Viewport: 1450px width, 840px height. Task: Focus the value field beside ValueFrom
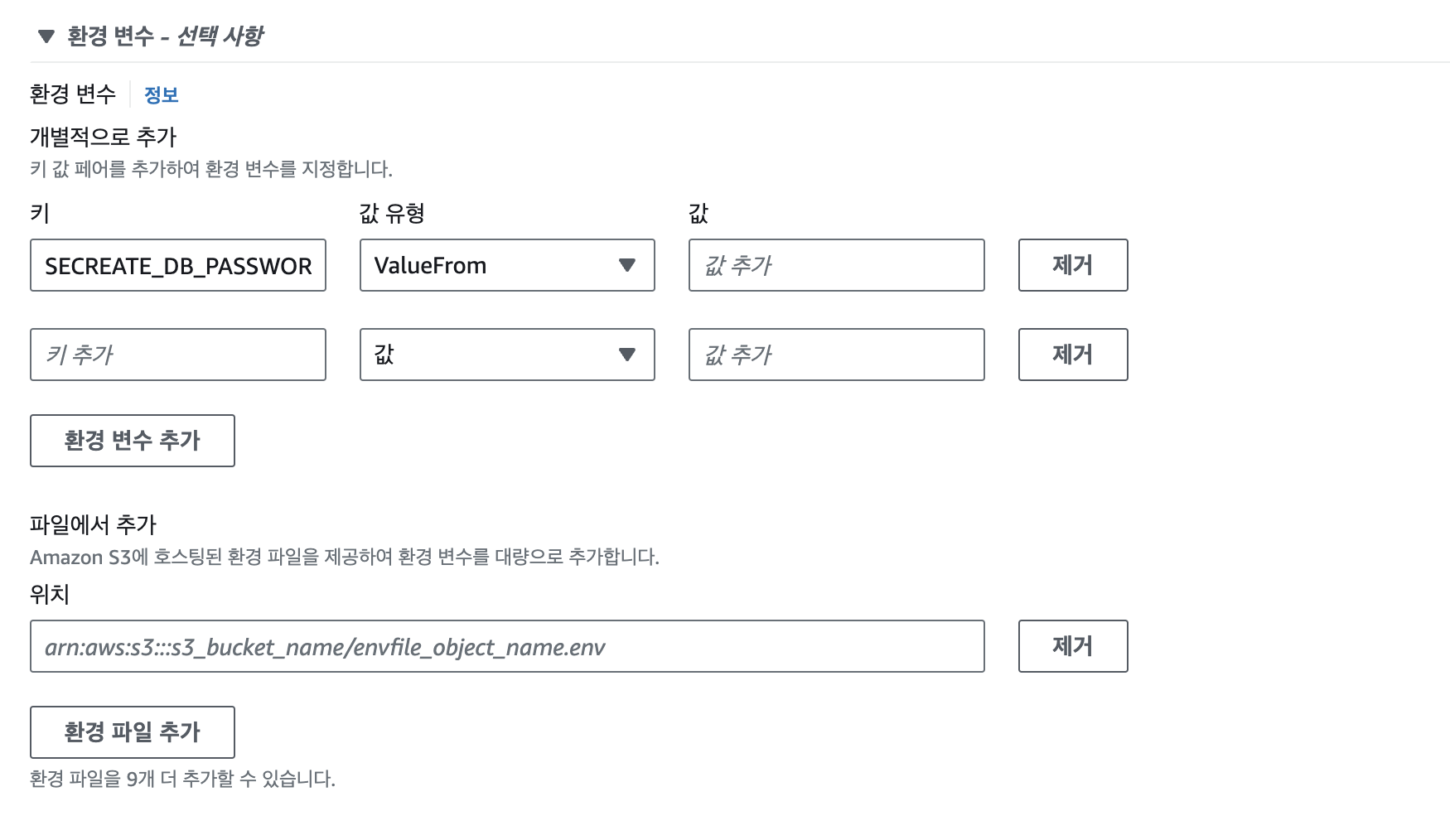[836, 266]
